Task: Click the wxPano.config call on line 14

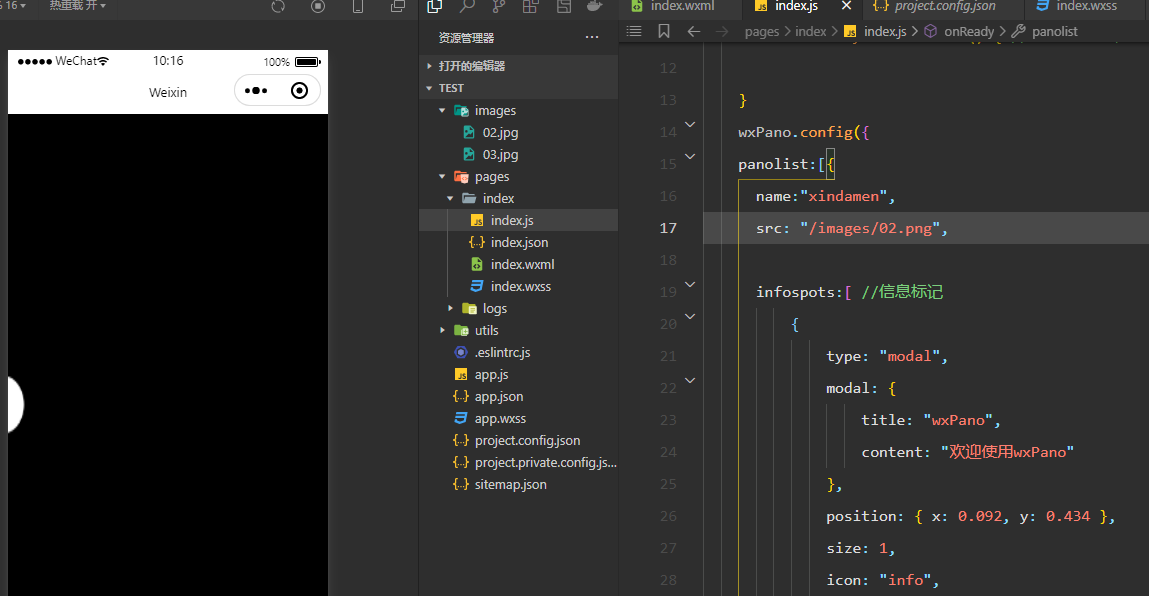Action: click(796, 132)
